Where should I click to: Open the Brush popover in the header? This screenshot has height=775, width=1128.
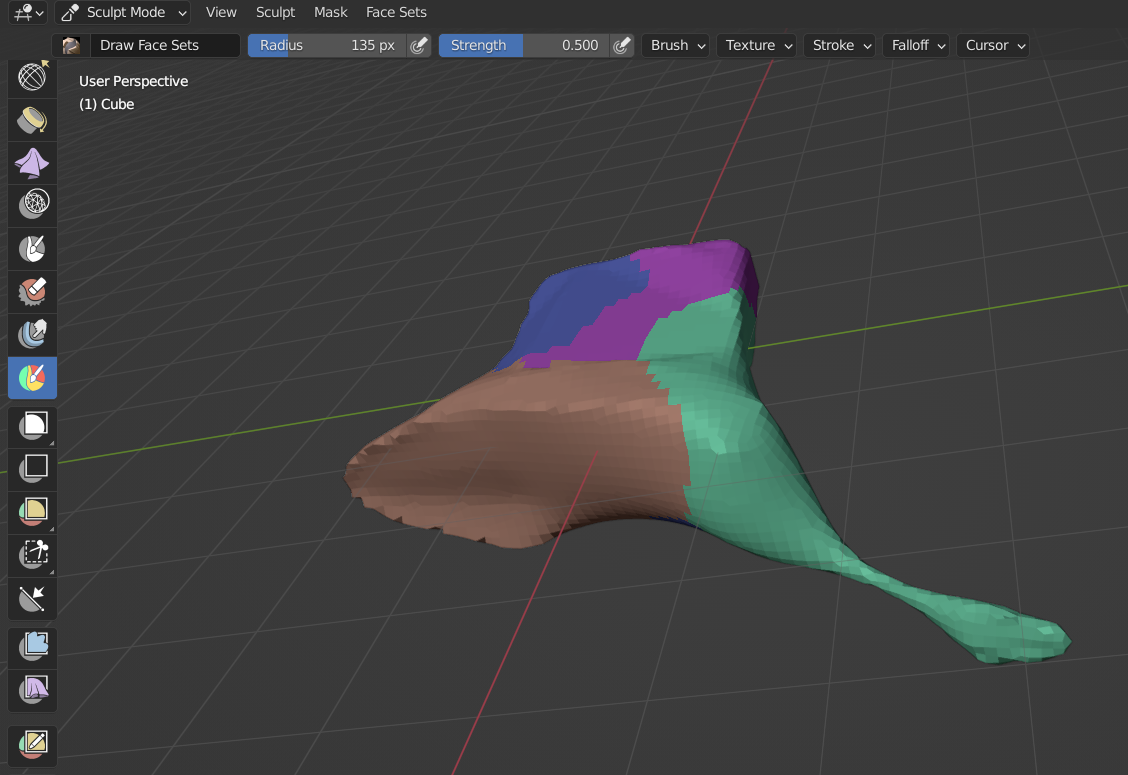tap(676, 45)
